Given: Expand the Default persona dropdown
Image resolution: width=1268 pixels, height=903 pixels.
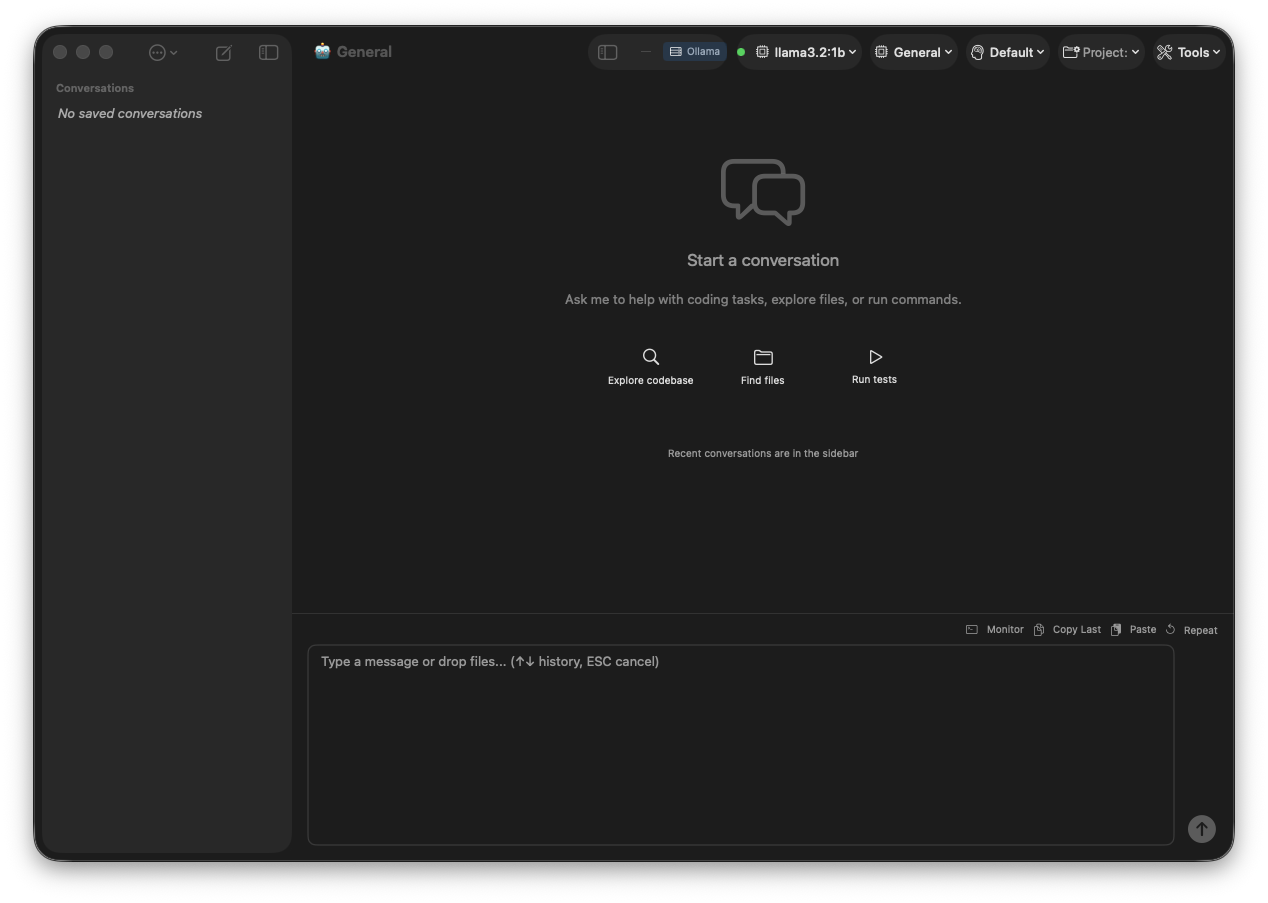Looking at the screenshot, I should pyautogui.click(x=1007, y=51).
